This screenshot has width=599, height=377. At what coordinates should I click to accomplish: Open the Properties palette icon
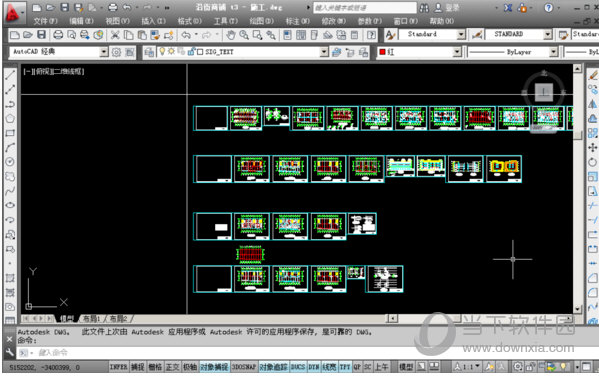[287, 35]
